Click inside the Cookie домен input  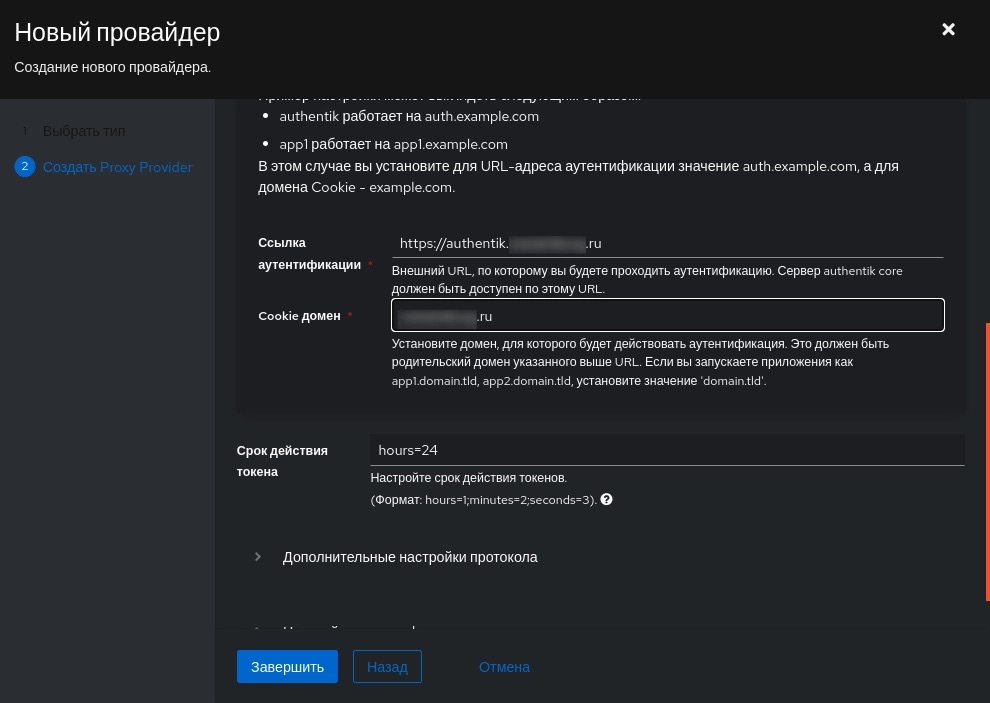[667, 315]
